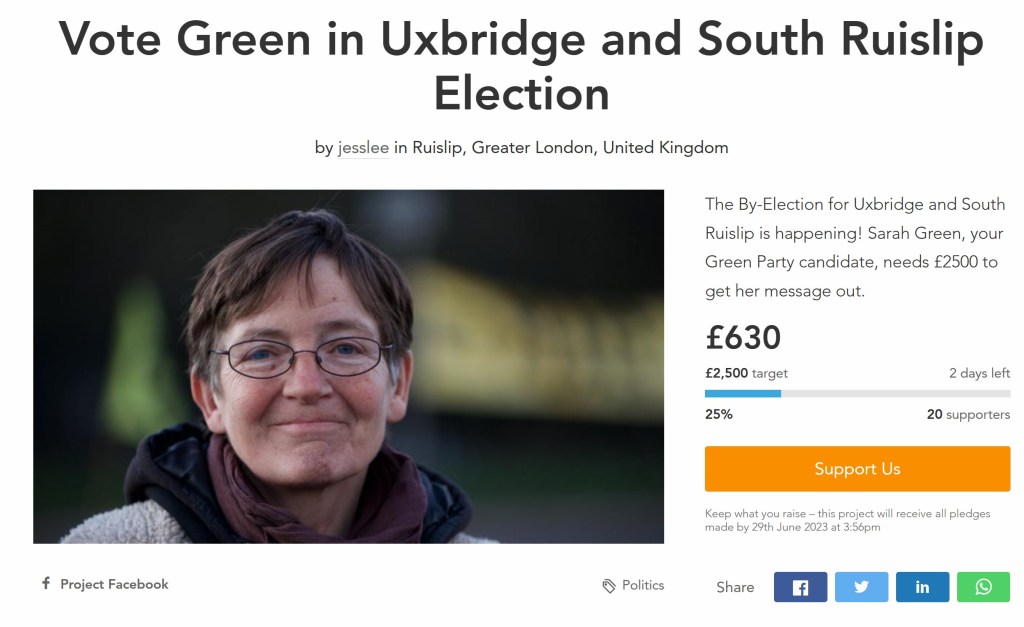Select the Politics category label
This screenshot has width=1024, height=627.
[x=643, y=585]
